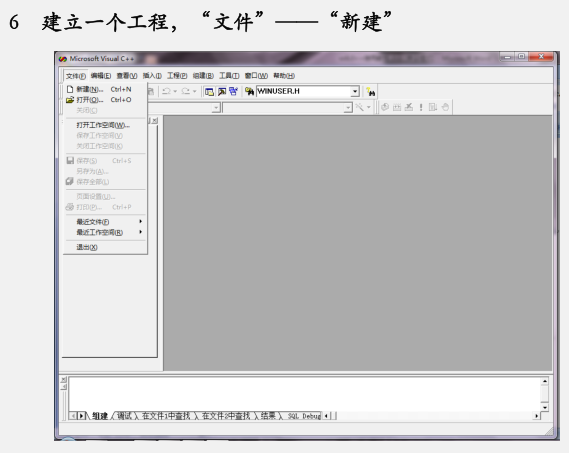
Task: Open the 组建(B) menu
Action: click(x=203, y=76)
